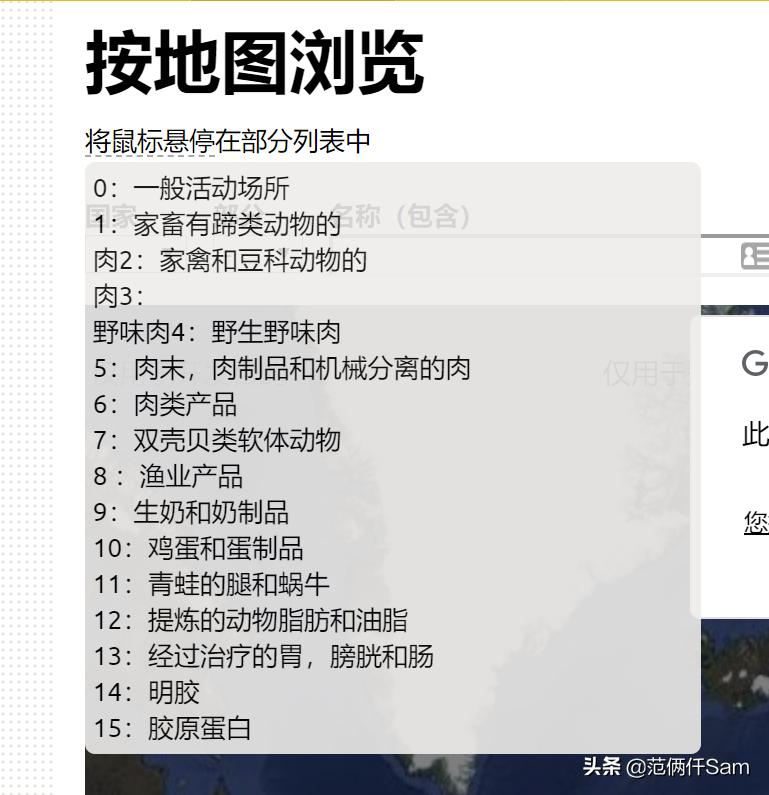This screenshot has height=795, width=769.
Task: Select list entry '7: 双壳贝类软体动物'
Action: [217, 441]
